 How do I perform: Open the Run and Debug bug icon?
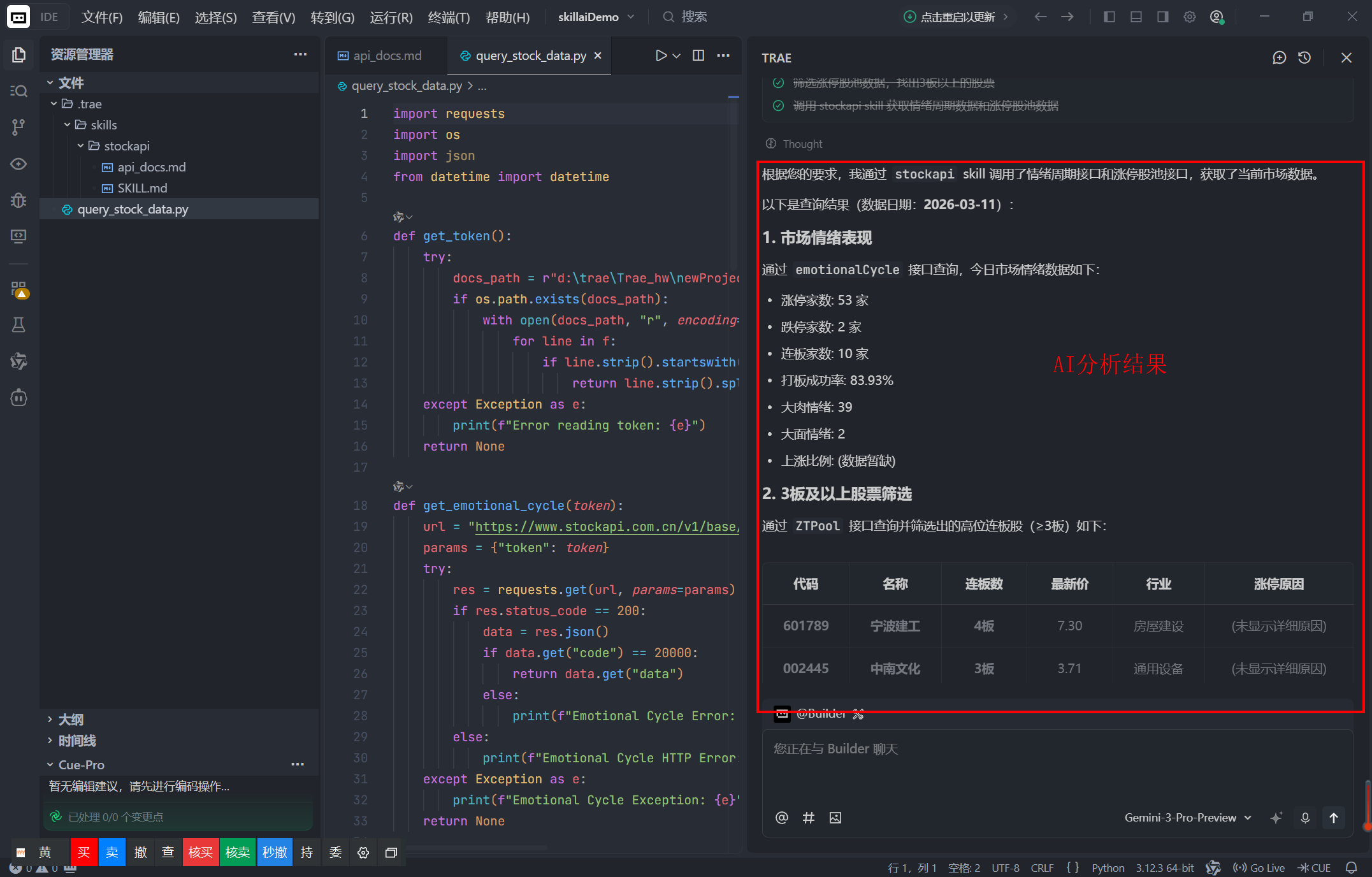coord(18,200)
